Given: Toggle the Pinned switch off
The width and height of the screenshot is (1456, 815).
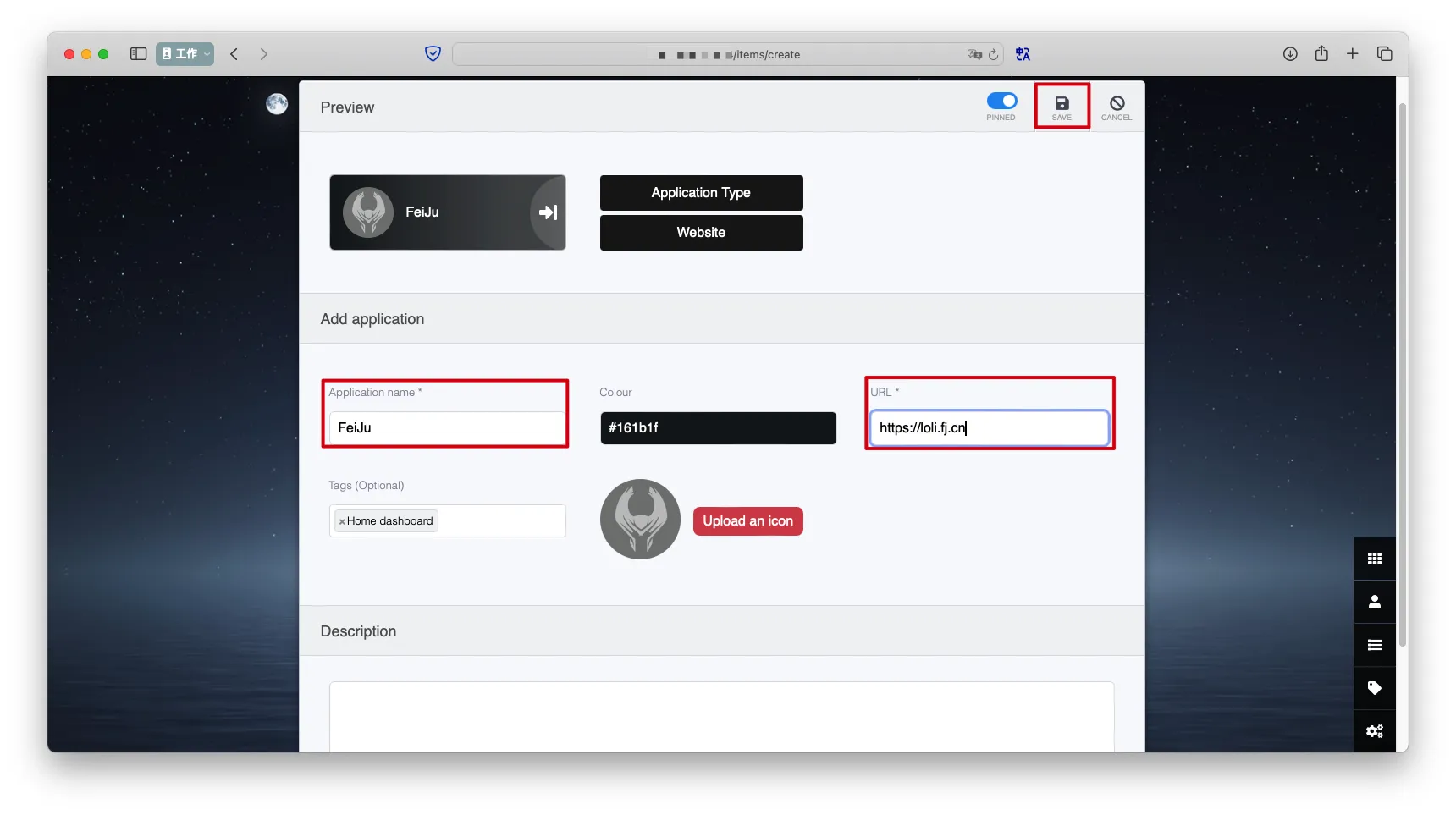Looking at the screenshot, I should [1001, 102].
